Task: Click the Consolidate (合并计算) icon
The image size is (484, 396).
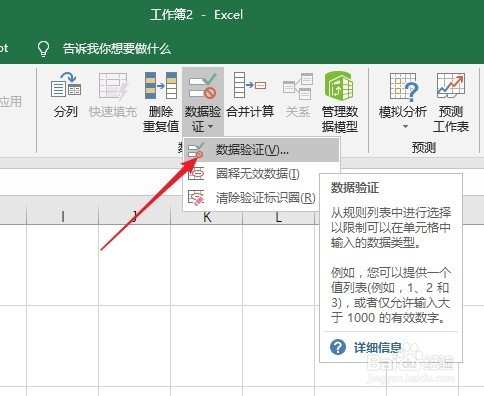Action: [x=250, y=85]
